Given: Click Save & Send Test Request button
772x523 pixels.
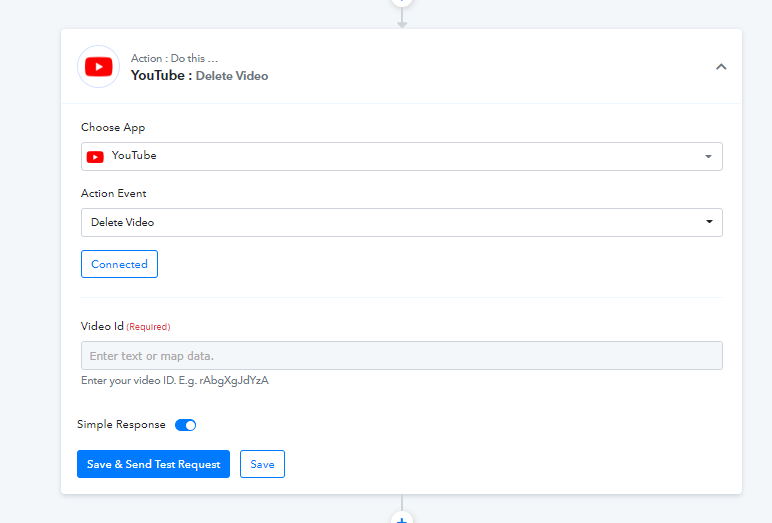Looking at the screenshot, I should click(154, 464).
